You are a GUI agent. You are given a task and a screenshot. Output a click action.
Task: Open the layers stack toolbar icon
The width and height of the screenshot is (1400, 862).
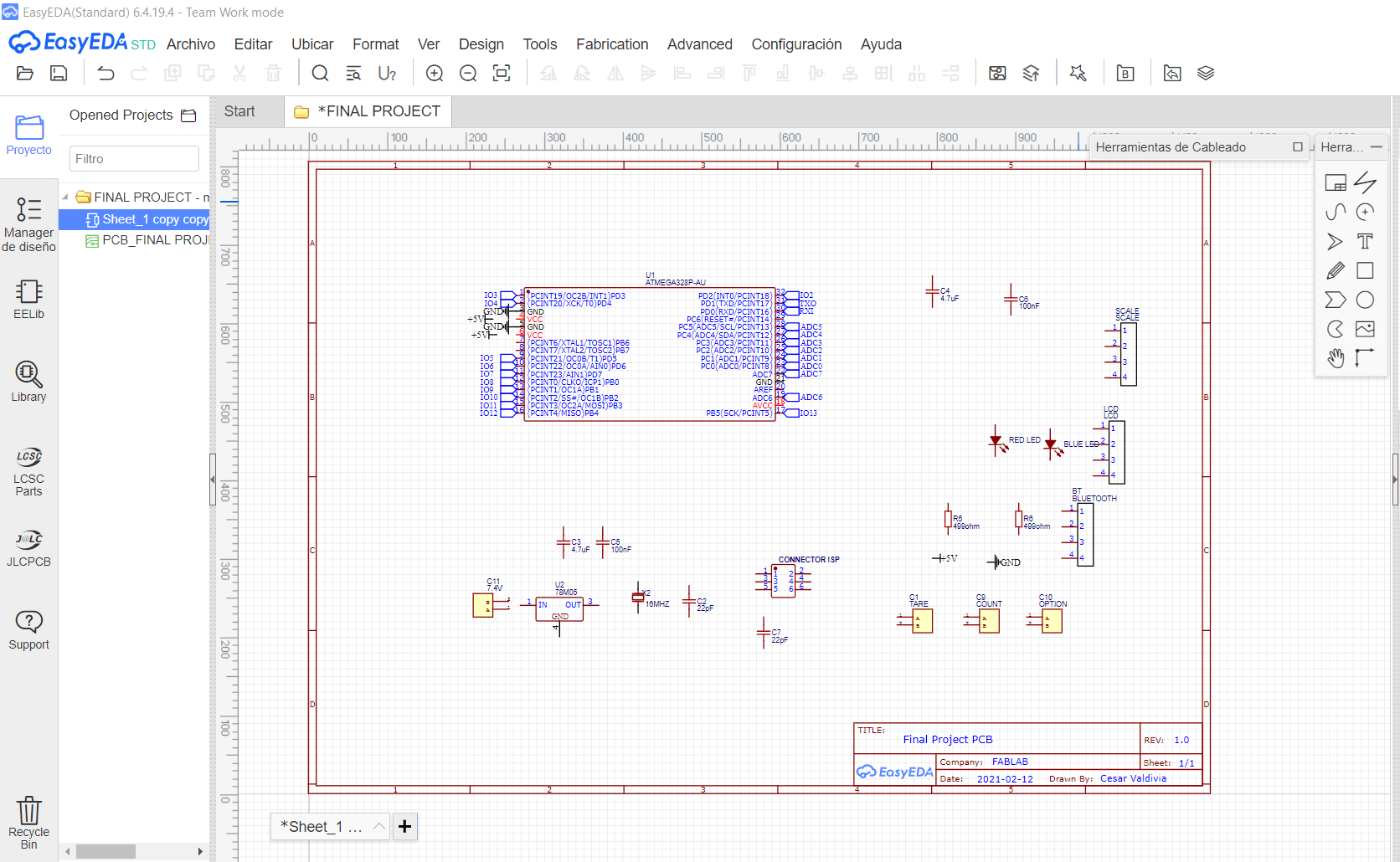(1206, 74)
